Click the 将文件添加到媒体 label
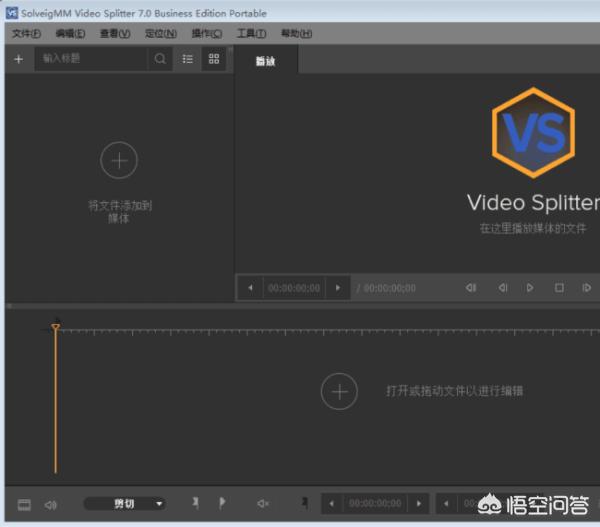Image resolution: width=600 pixels, height=527 pixels. [120, 212]
